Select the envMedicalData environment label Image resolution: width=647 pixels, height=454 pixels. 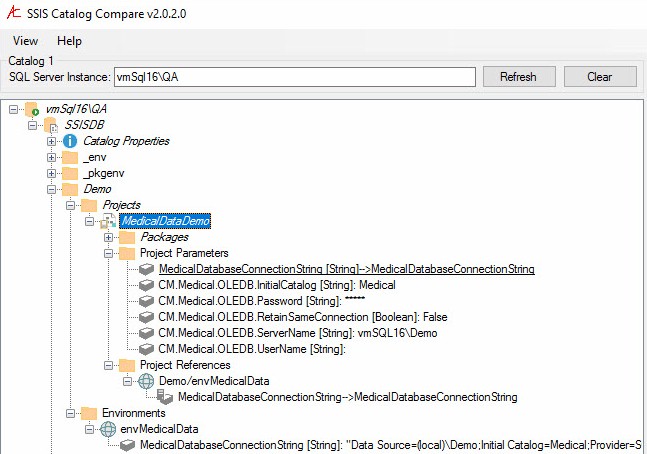(159, 429)
